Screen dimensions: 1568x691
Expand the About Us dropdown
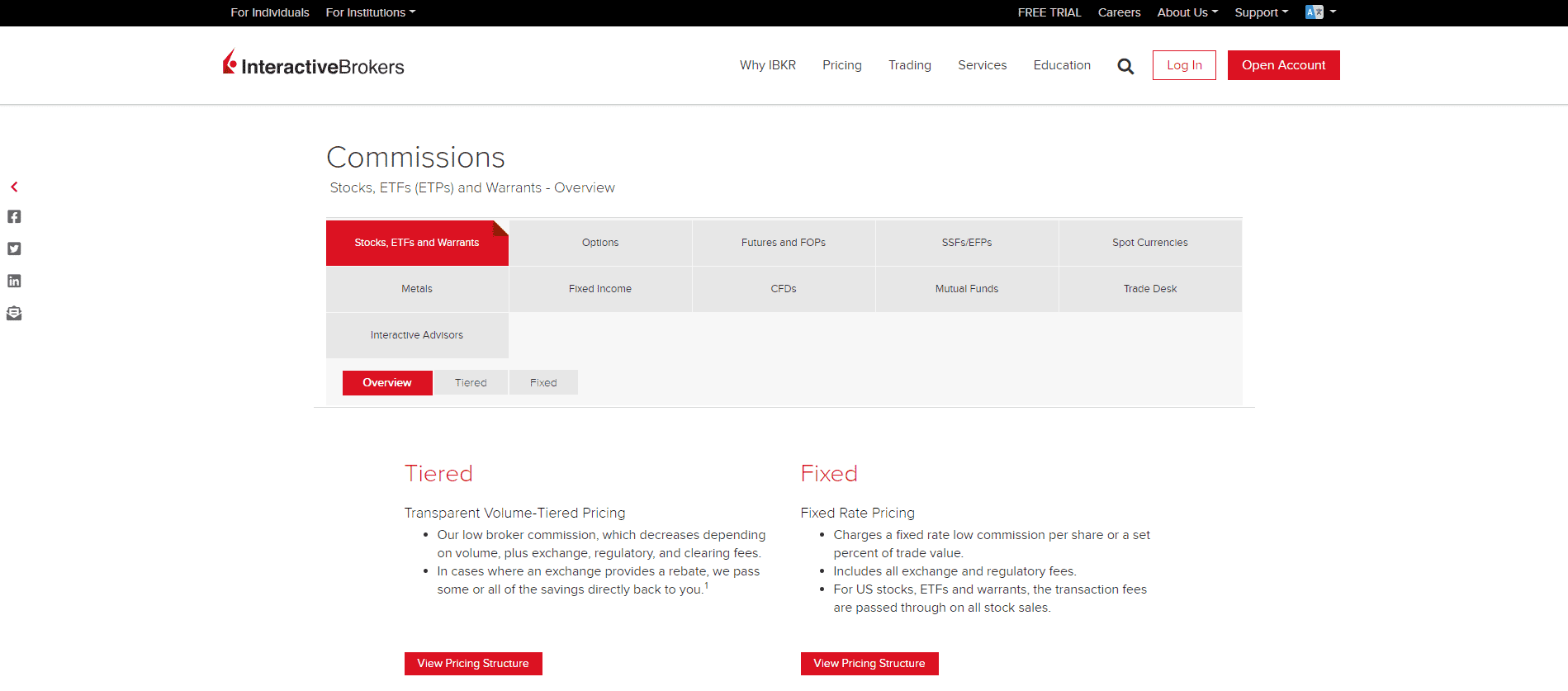tap(1187, 12)
